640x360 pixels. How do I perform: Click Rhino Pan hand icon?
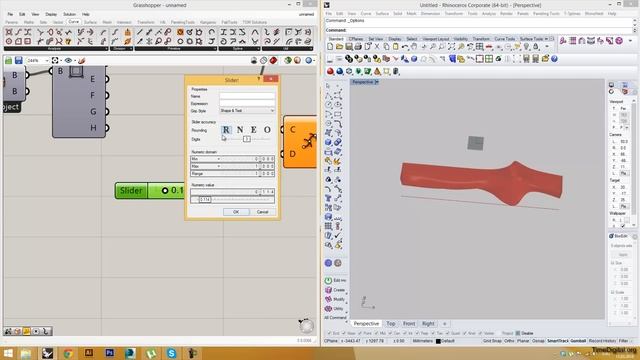tap(414, 47)
